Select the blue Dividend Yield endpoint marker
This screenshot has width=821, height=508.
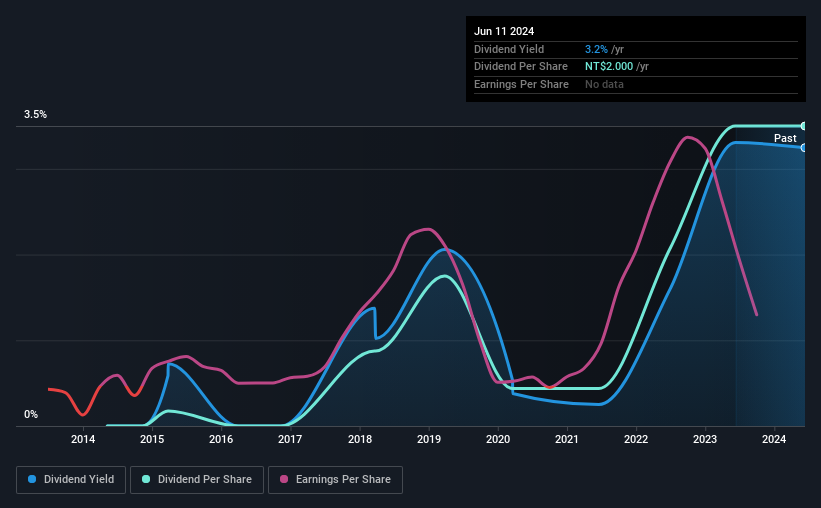(803, 148)
